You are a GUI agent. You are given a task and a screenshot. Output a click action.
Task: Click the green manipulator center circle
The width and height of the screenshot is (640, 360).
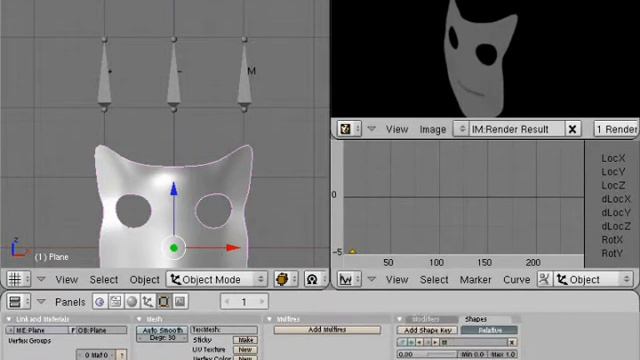(173, 248)
